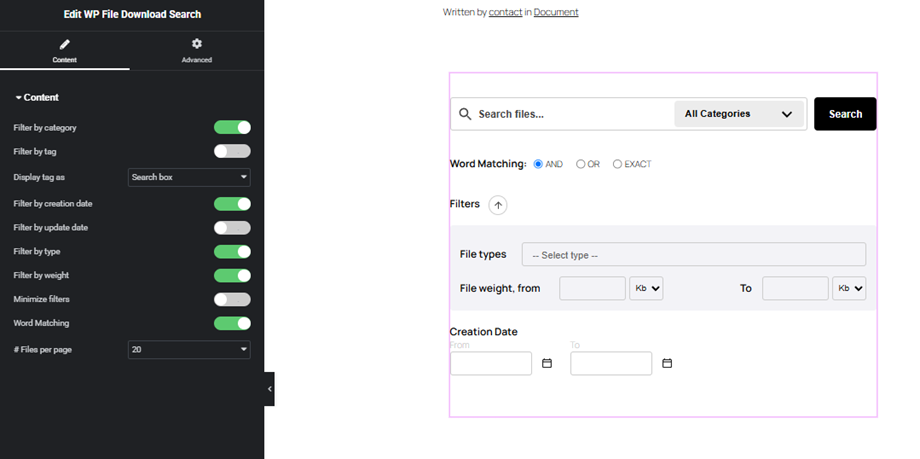Disable Filter by creation date switch
Screen dimensions: 920x459
(x=232, y=204)
